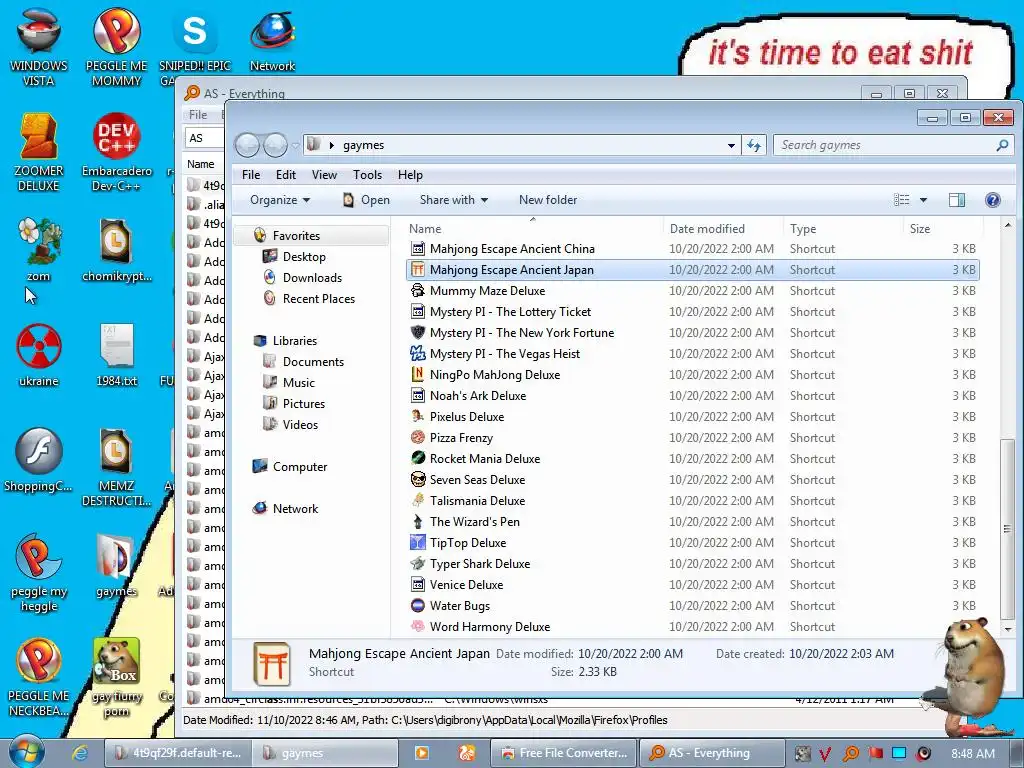Open the recent pages arrow beside navigation buttons
This screenshot has width=1024, height=768.
(295, 146)
